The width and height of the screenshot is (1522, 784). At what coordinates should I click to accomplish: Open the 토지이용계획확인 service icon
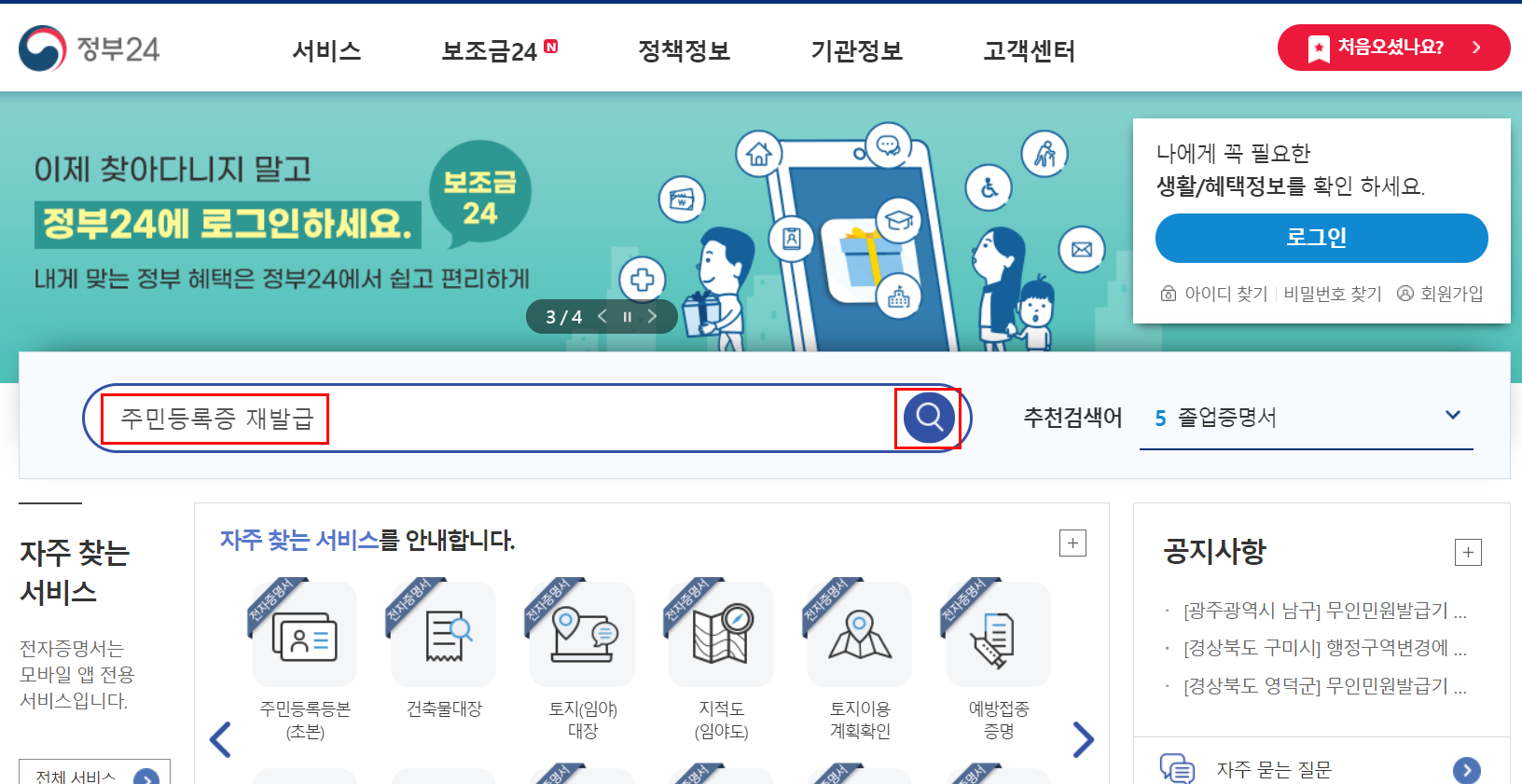pyautogui.click(x=860, y=635)
